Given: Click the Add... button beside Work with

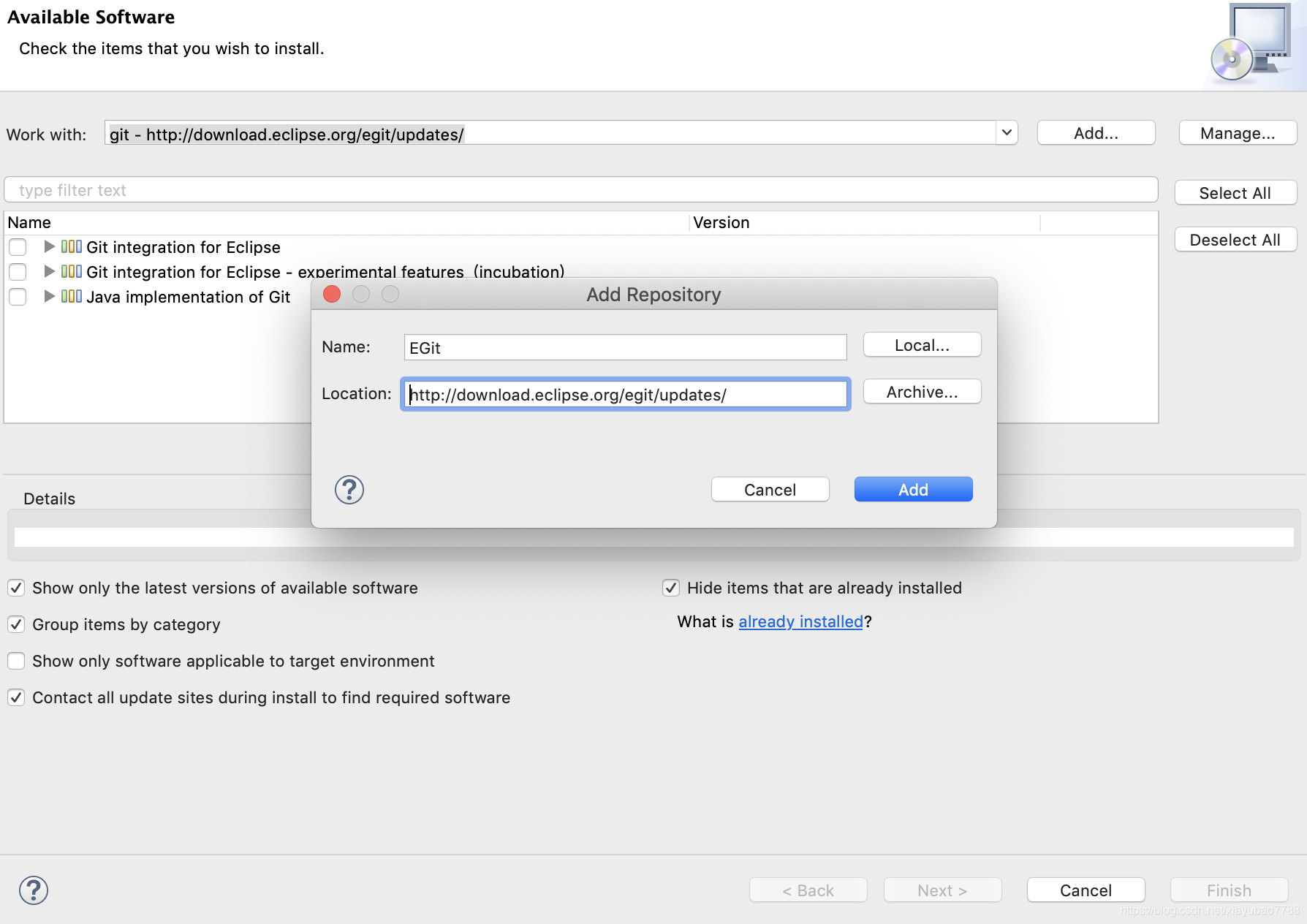Looking at the screenshot, I should tap(1096, 133).
